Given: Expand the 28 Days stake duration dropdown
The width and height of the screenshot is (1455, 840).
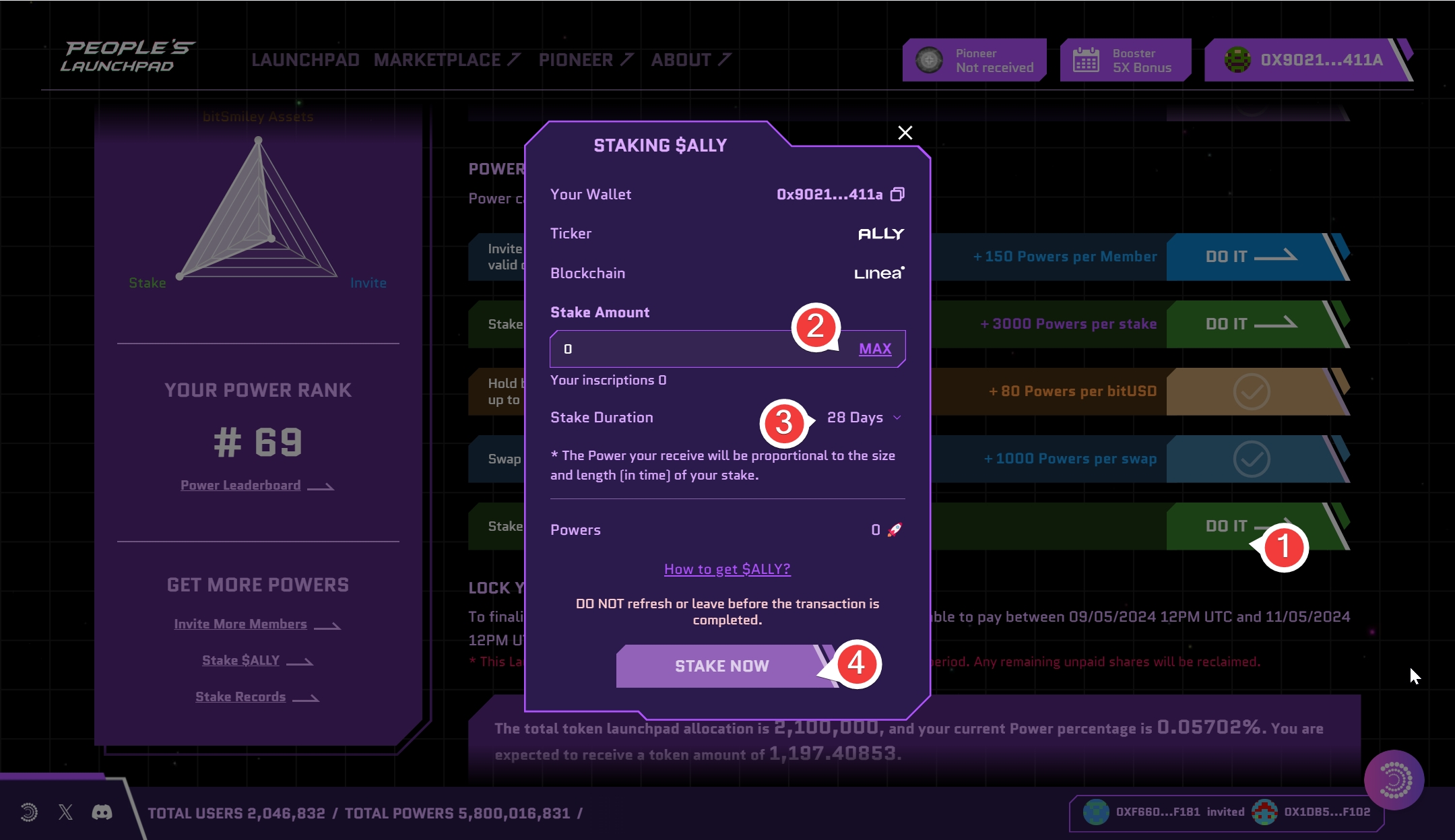Looking at the screenshot, I should coord(864,418).
